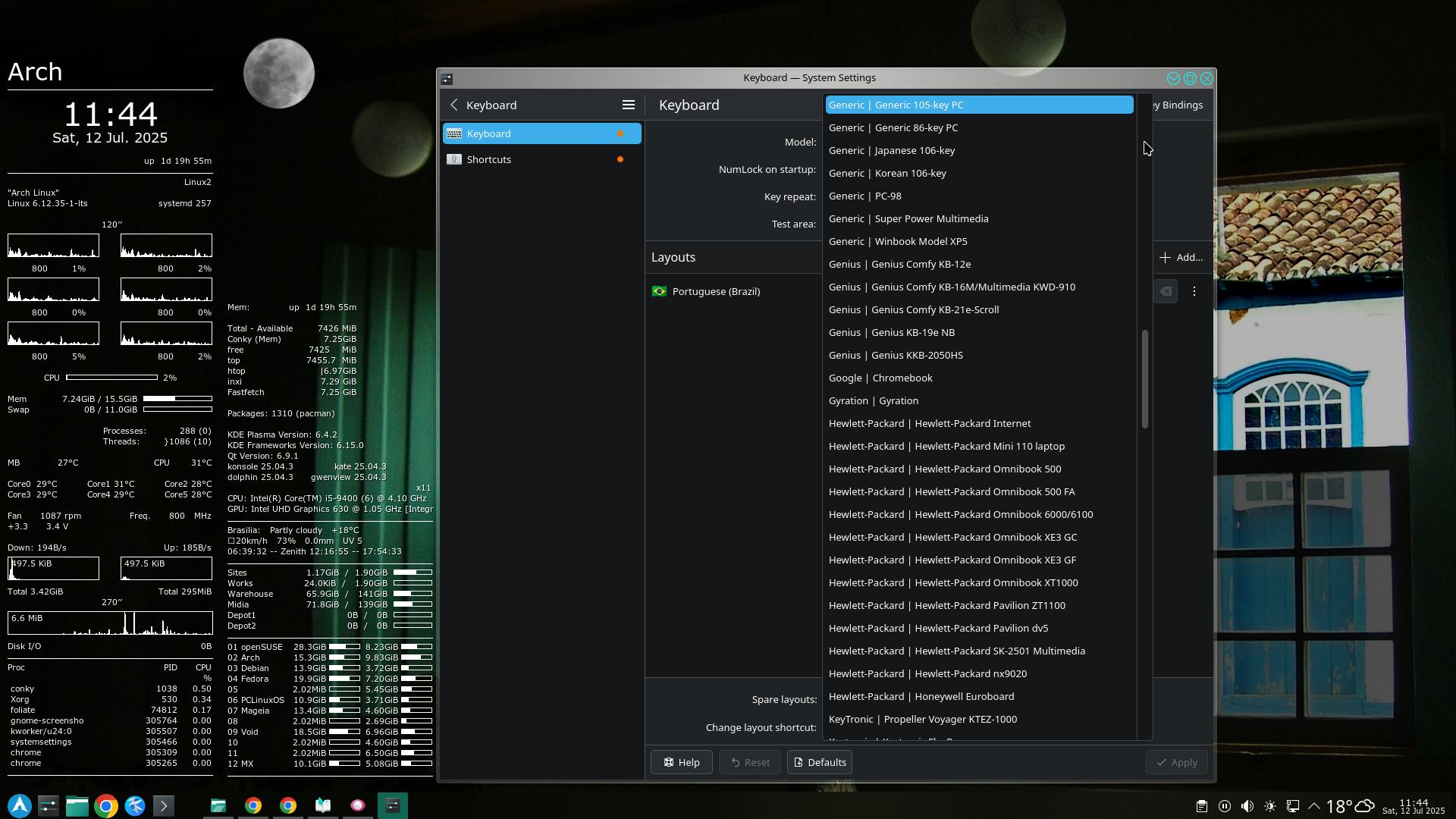
Task: Open the volume tray icon
Action: pyautogui.click(x=1247, y=806)
